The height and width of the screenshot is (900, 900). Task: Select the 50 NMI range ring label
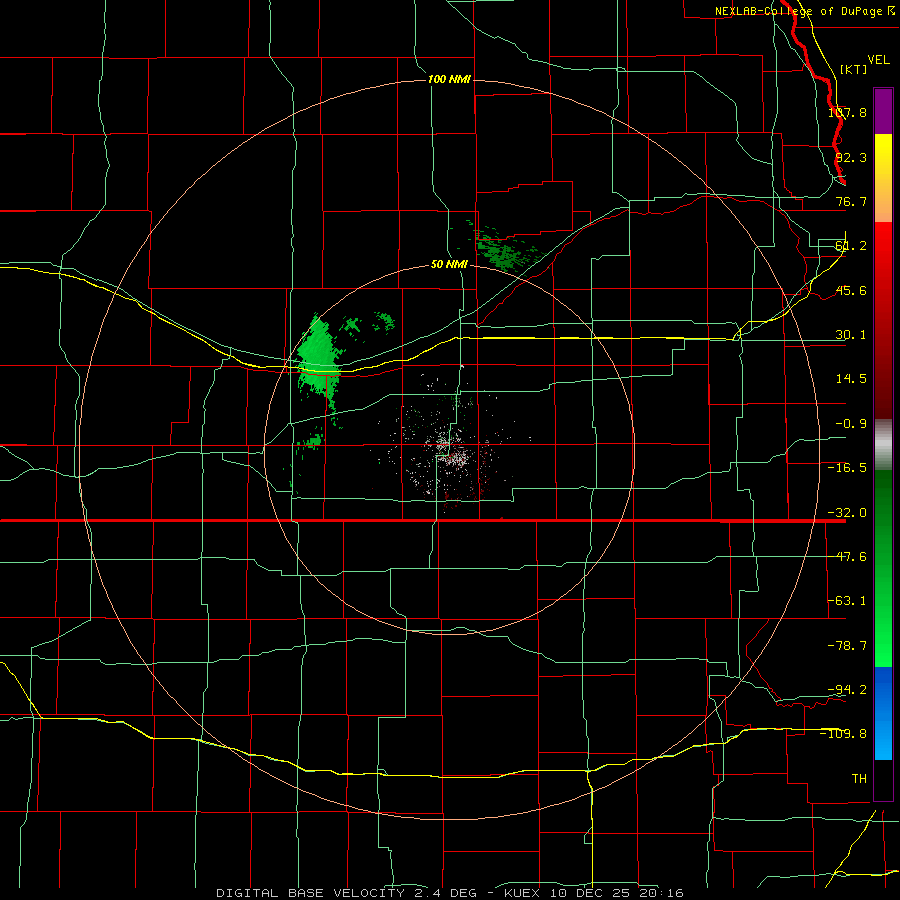pyautogui.click(x=449, y=264)
